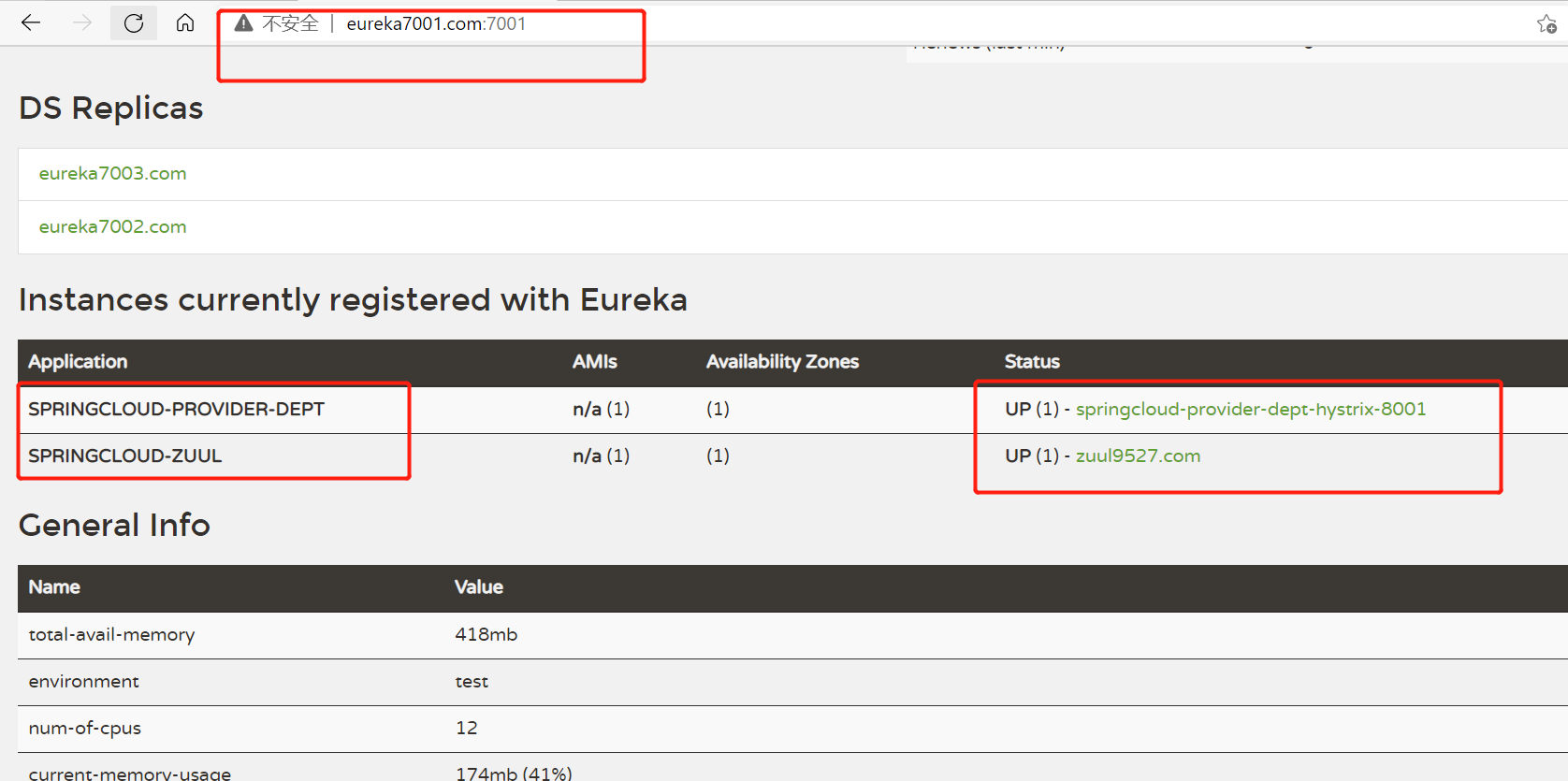Go to the browser home page icon
Image resolution: width=1568 pixels, height=781 pixels.
[x=185, y=22]
